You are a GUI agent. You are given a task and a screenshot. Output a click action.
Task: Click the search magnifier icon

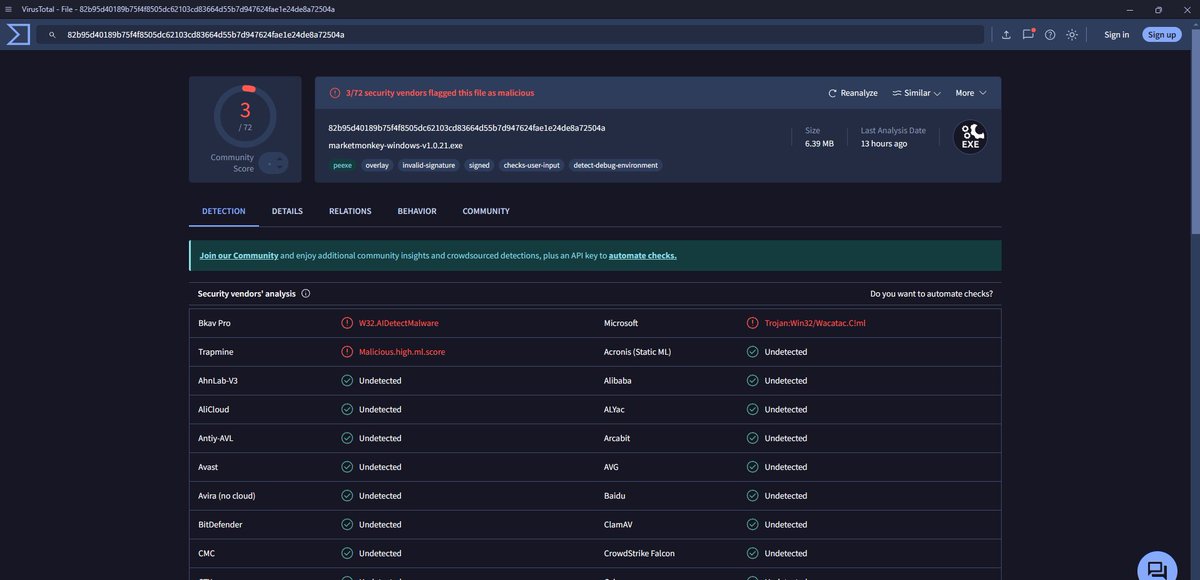pos(52,34)
